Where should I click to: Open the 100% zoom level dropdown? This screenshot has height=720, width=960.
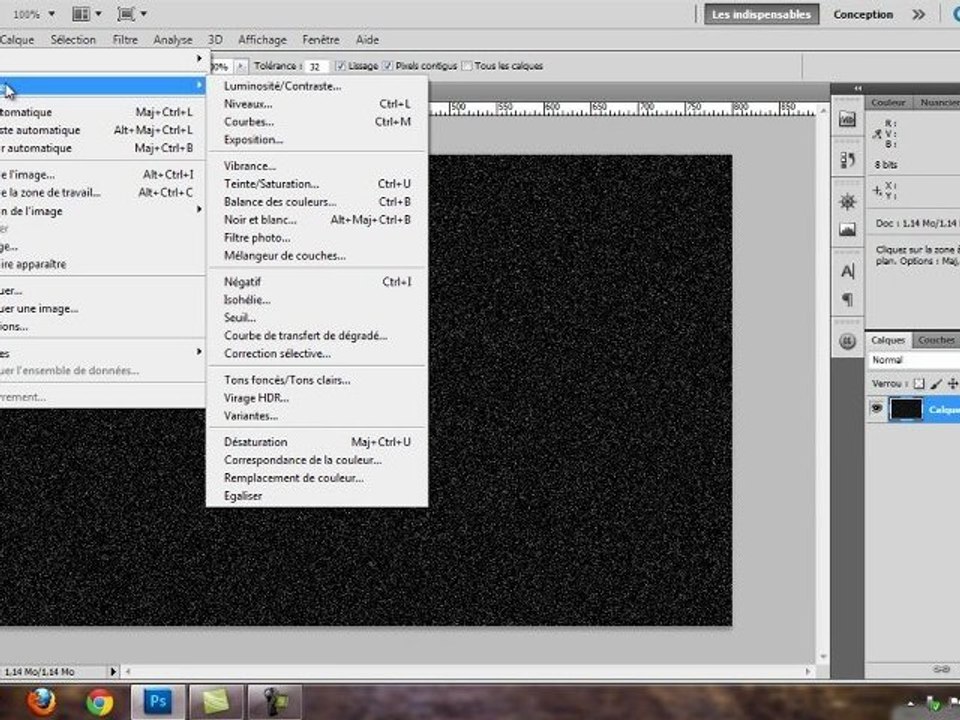click(x=34, y=14)
